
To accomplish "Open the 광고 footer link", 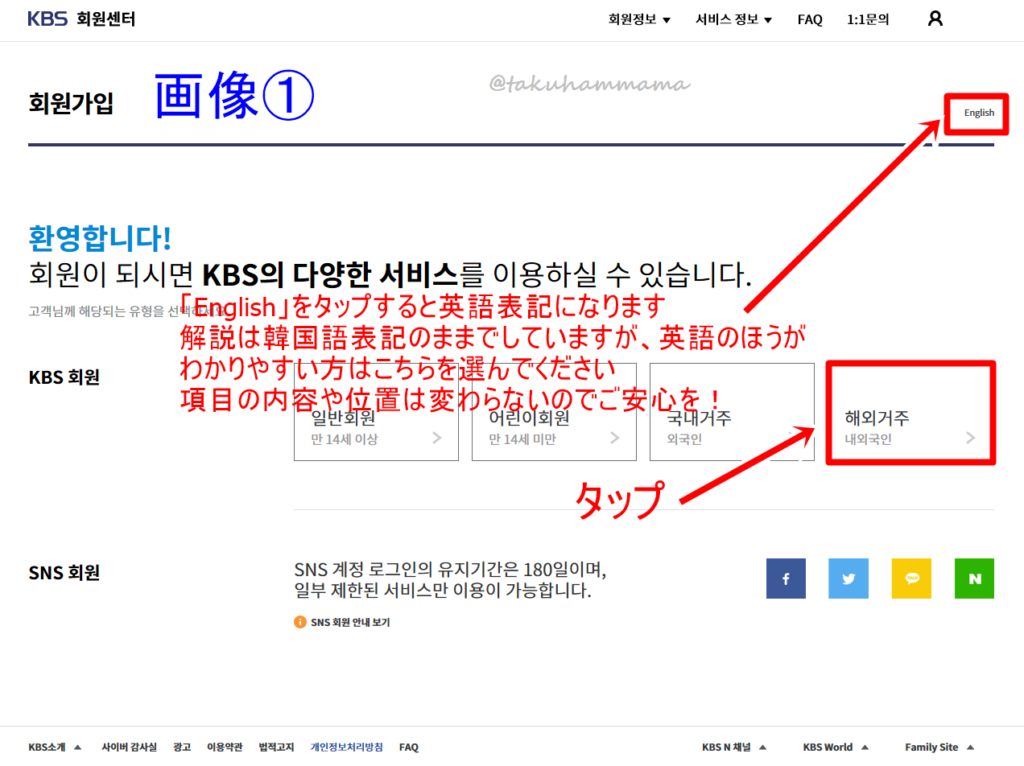I will pyautogui.click(x=182, y=747).
